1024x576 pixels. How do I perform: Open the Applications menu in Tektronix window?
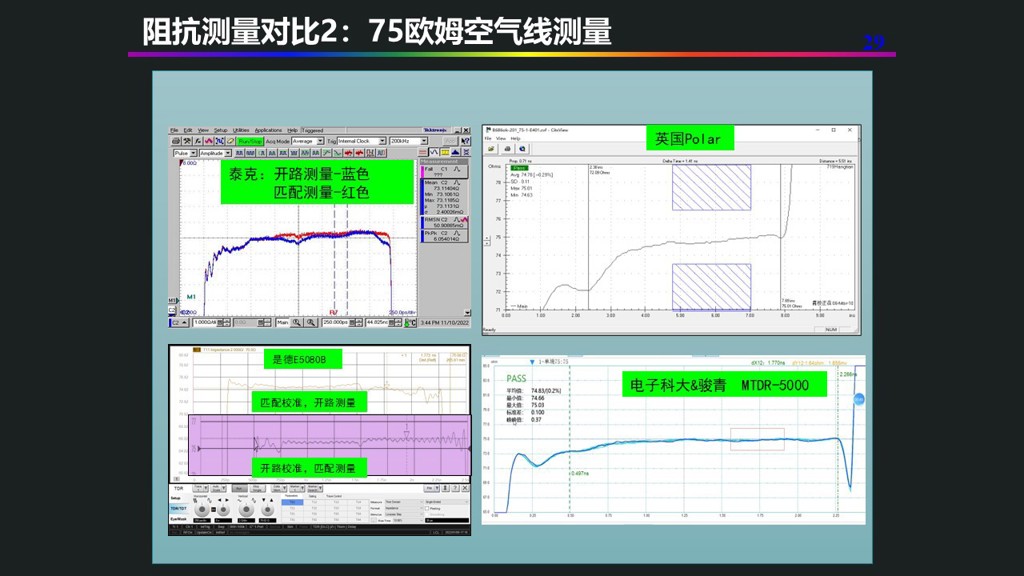coord(268,131)
